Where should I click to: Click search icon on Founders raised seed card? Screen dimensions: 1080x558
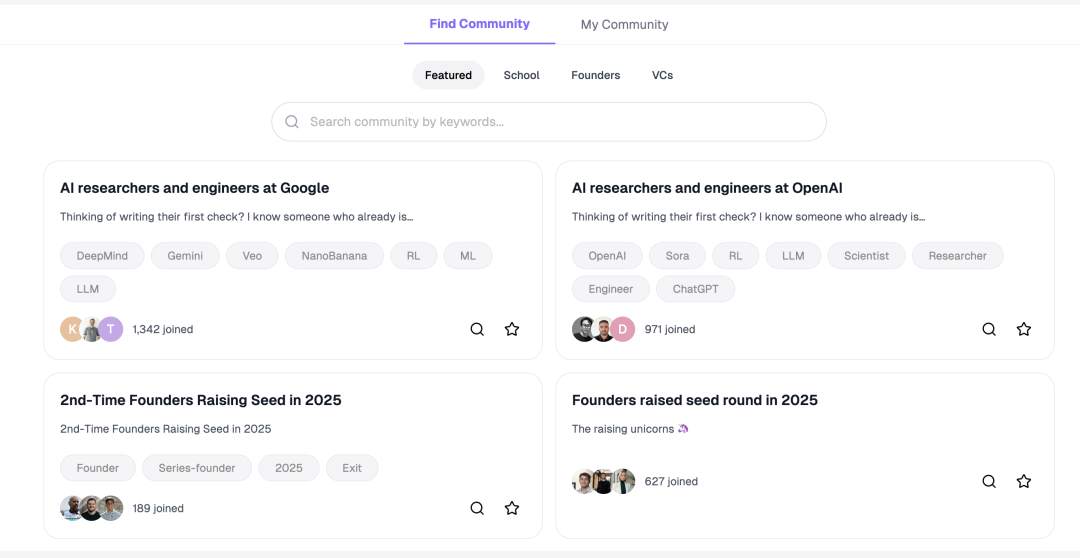(x=989, y=481)
